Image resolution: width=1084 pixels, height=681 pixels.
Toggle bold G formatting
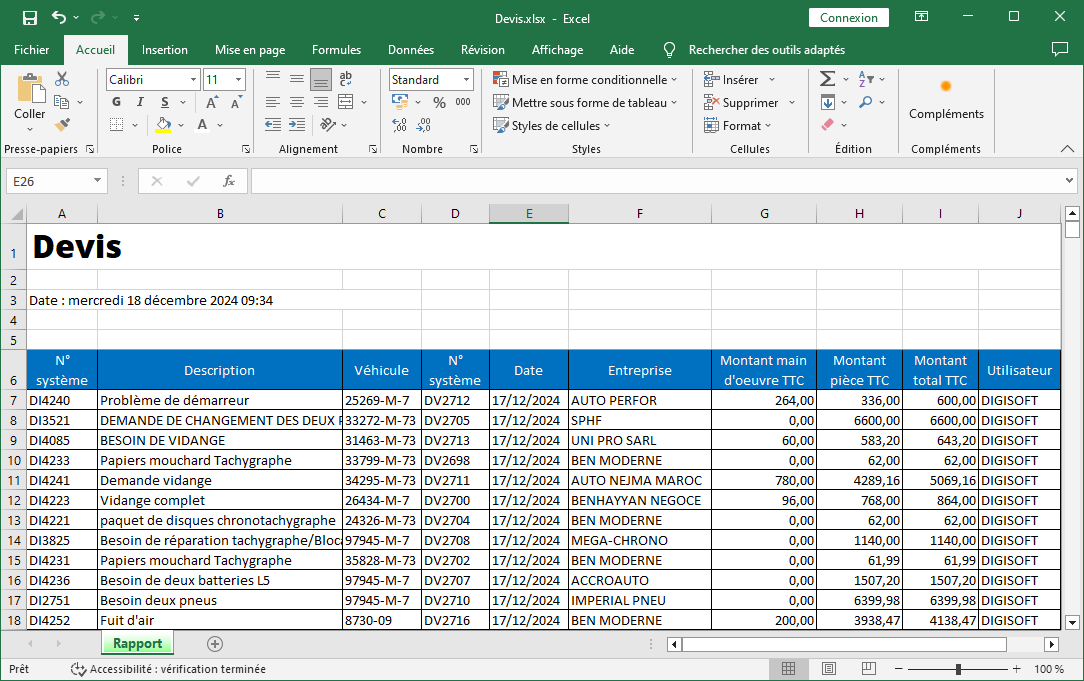(x=116, y=102)
